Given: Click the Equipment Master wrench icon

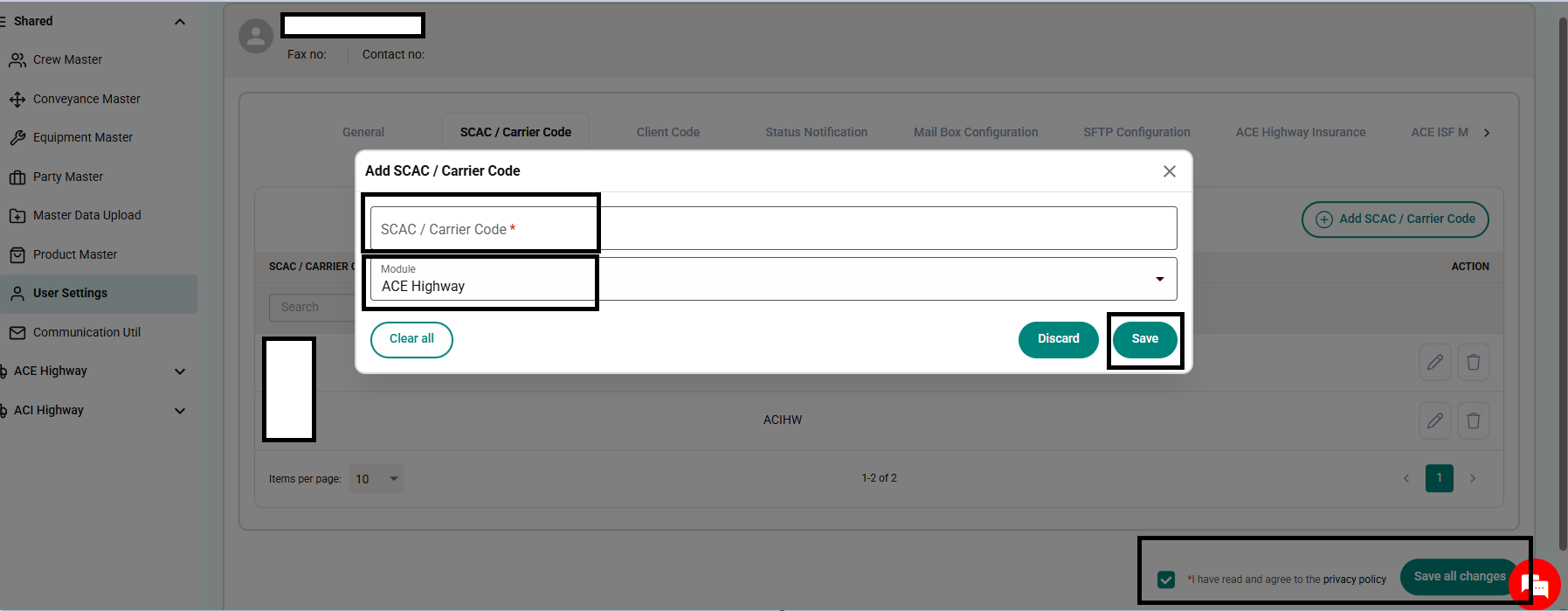Looking at the screenshot, I should tap(17, 138).
